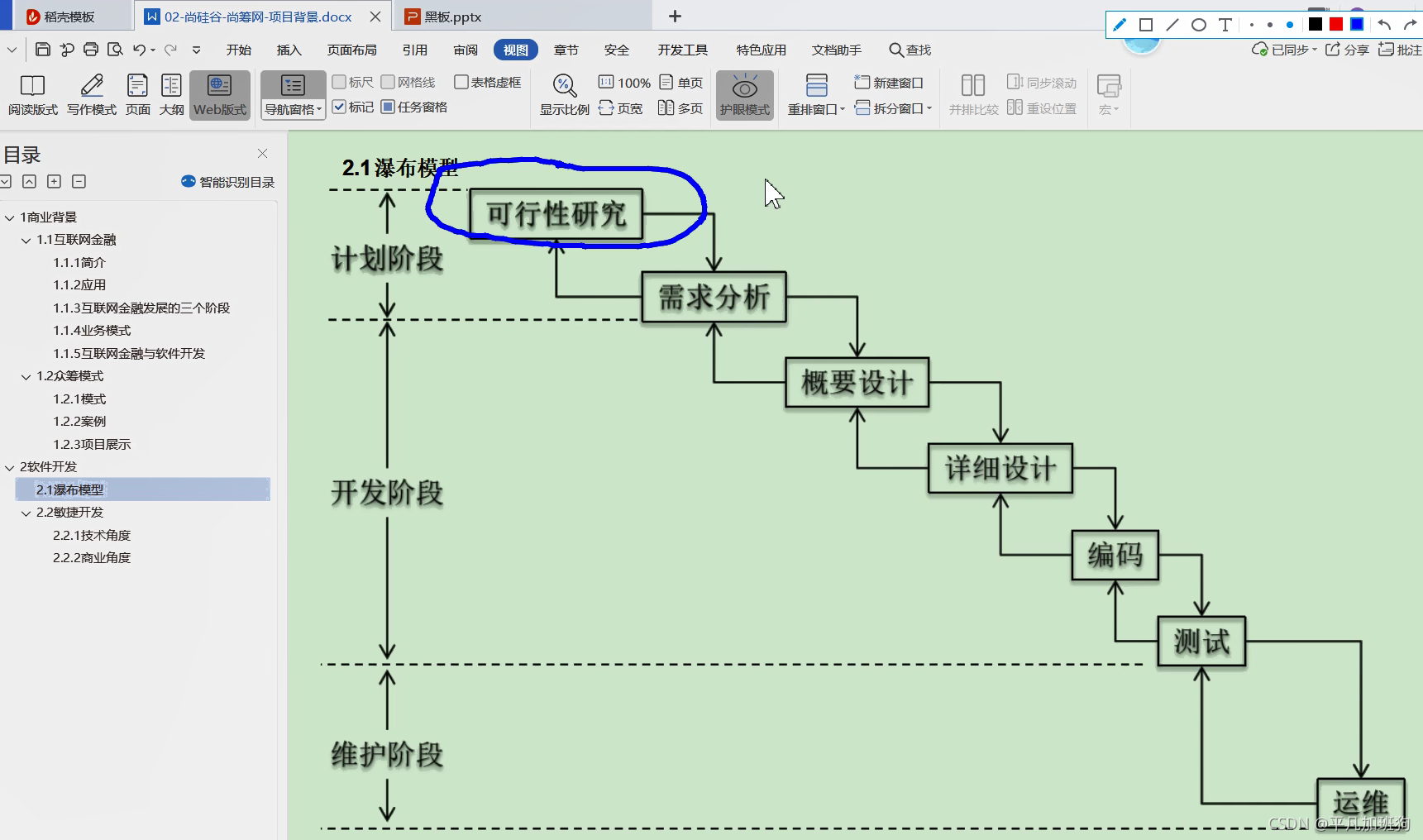Open new tab with plus button

click(x=675, y=17)
